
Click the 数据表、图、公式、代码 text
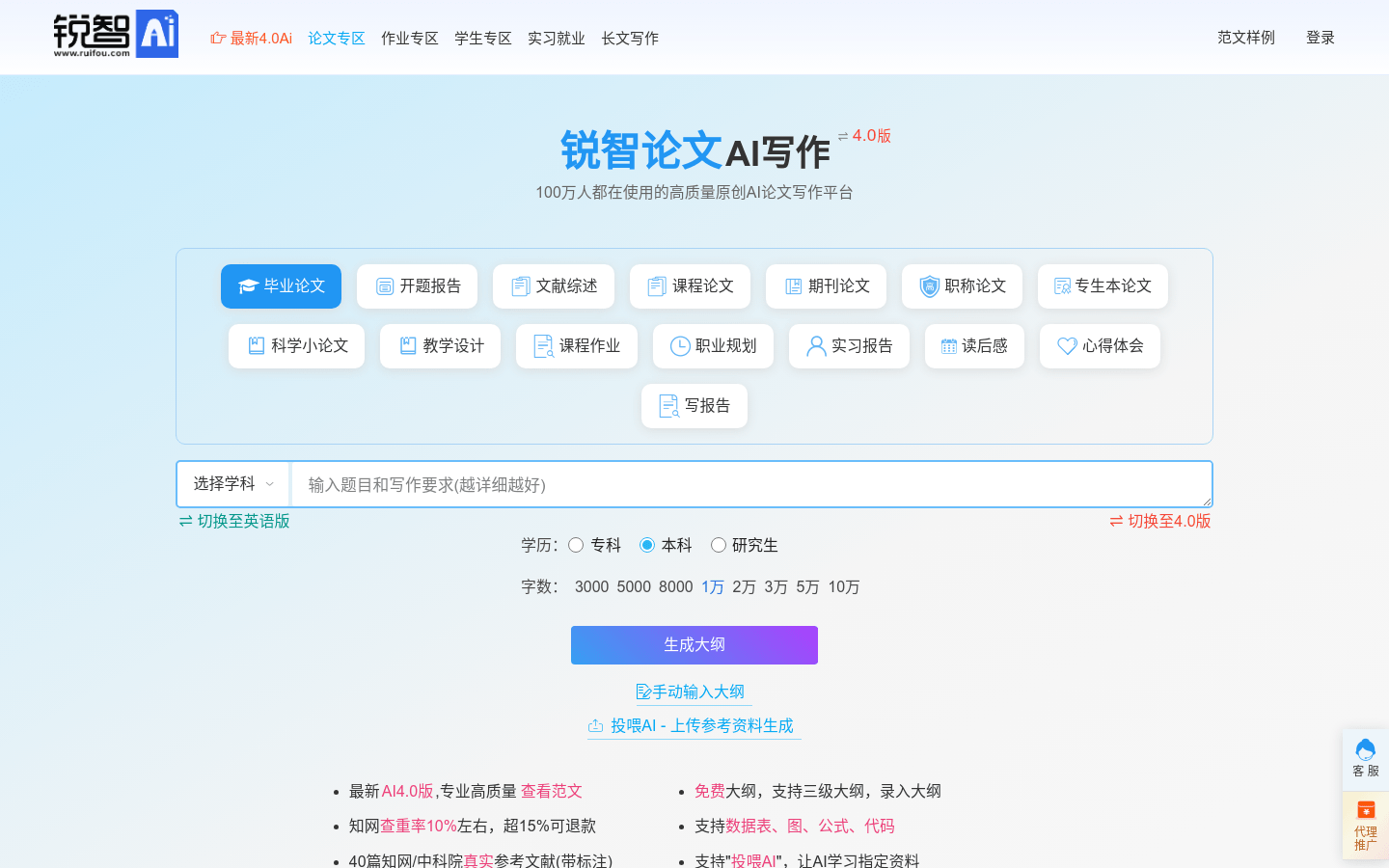(x=810, y=826)
